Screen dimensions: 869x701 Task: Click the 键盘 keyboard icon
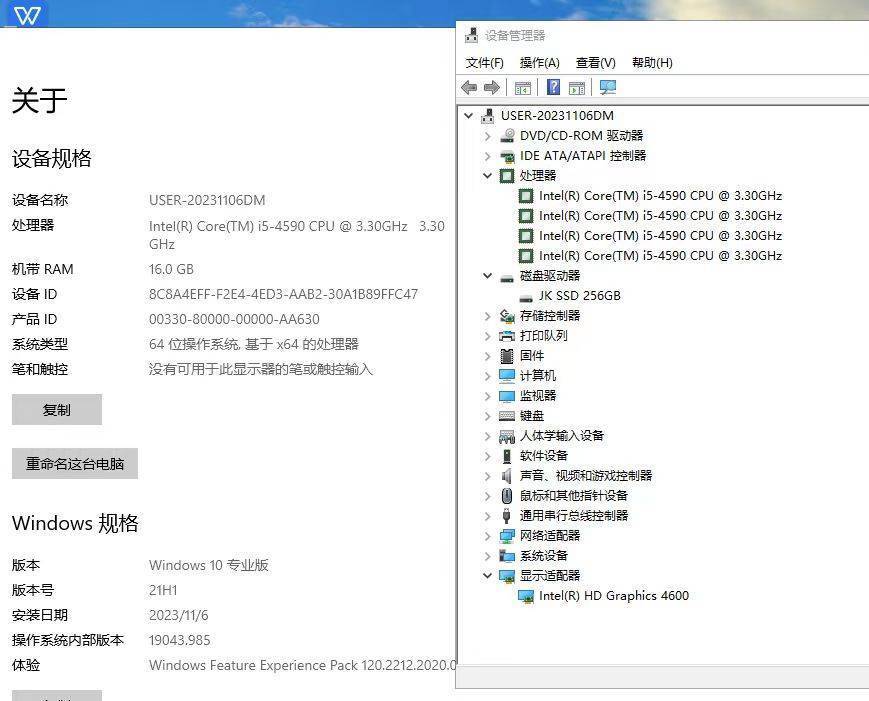tap(507, 416)
